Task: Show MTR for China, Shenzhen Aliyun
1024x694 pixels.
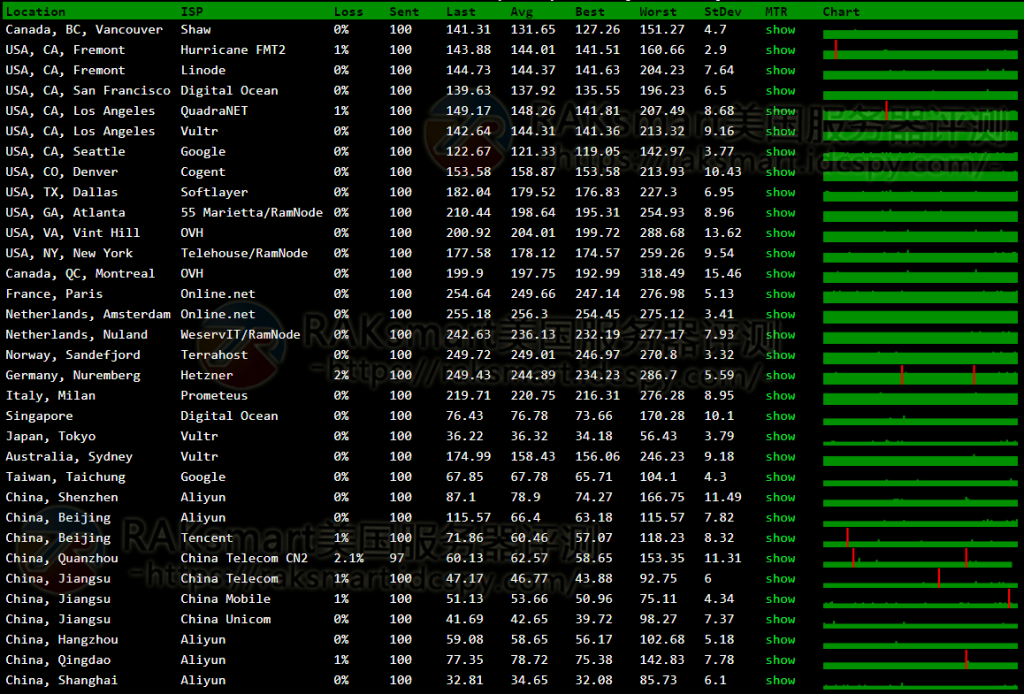Action: (x=780, y=497)
